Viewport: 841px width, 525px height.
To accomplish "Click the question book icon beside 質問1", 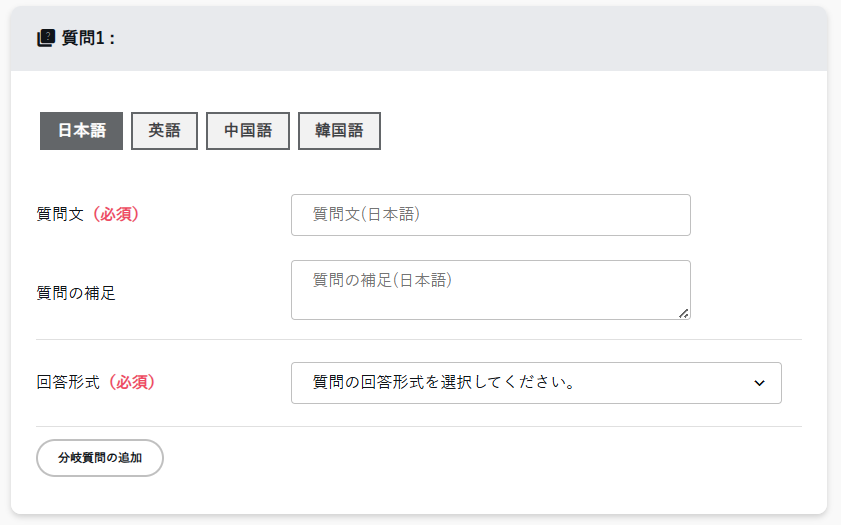I will coord(45,39).
